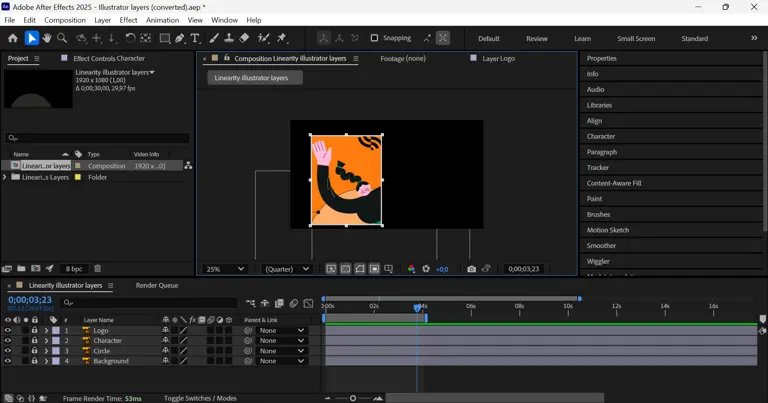Expand the Lineari..s Layers folder
The image size is (768, 403).
pos(5,177)
